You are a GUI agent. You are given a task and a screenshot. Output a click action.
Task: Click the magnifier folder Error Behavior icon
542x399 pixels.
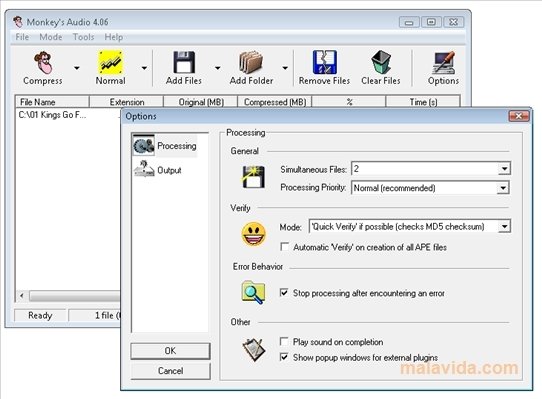point(253,292)
